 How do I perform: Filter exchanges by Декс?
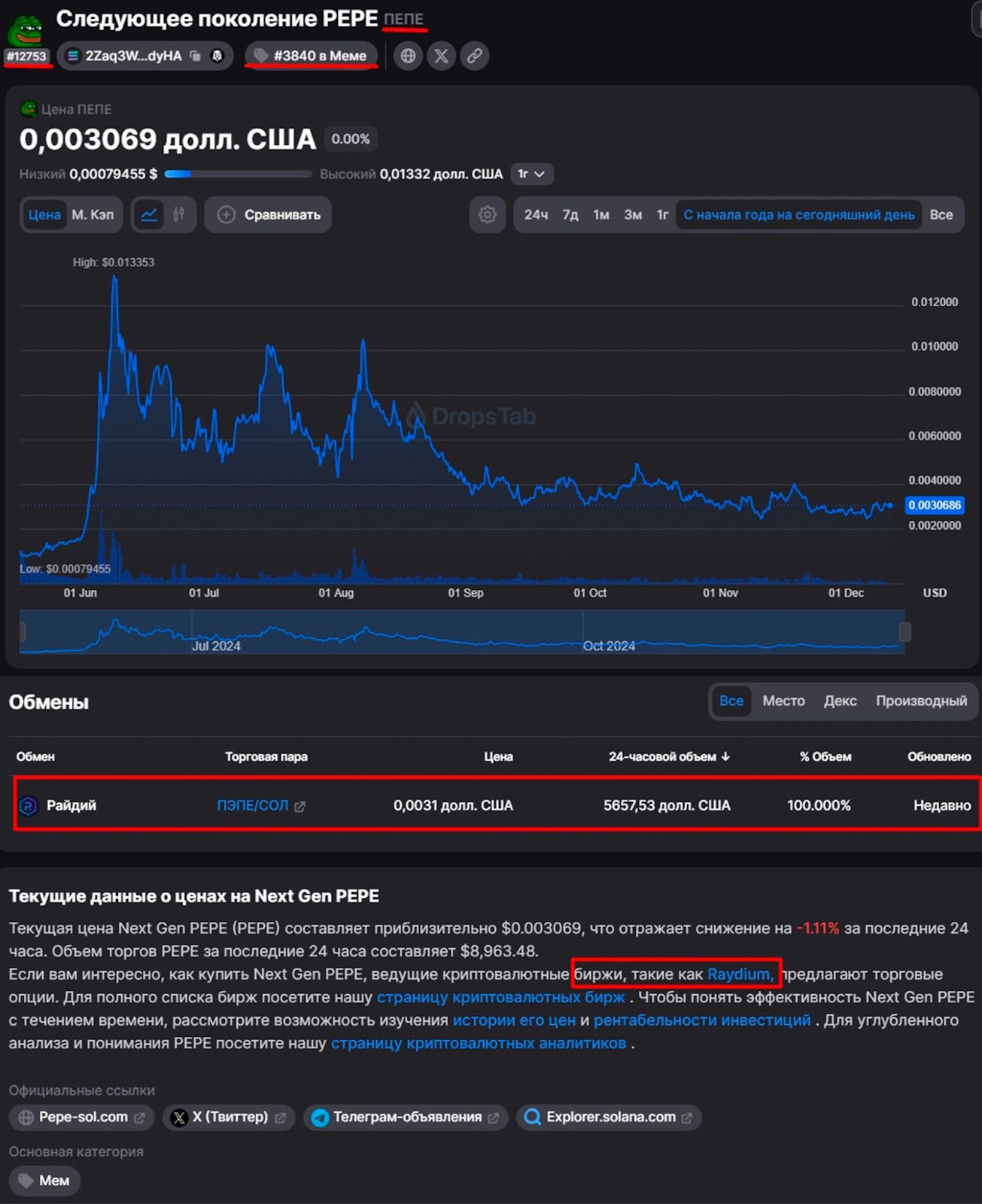(x=840, y=701)
